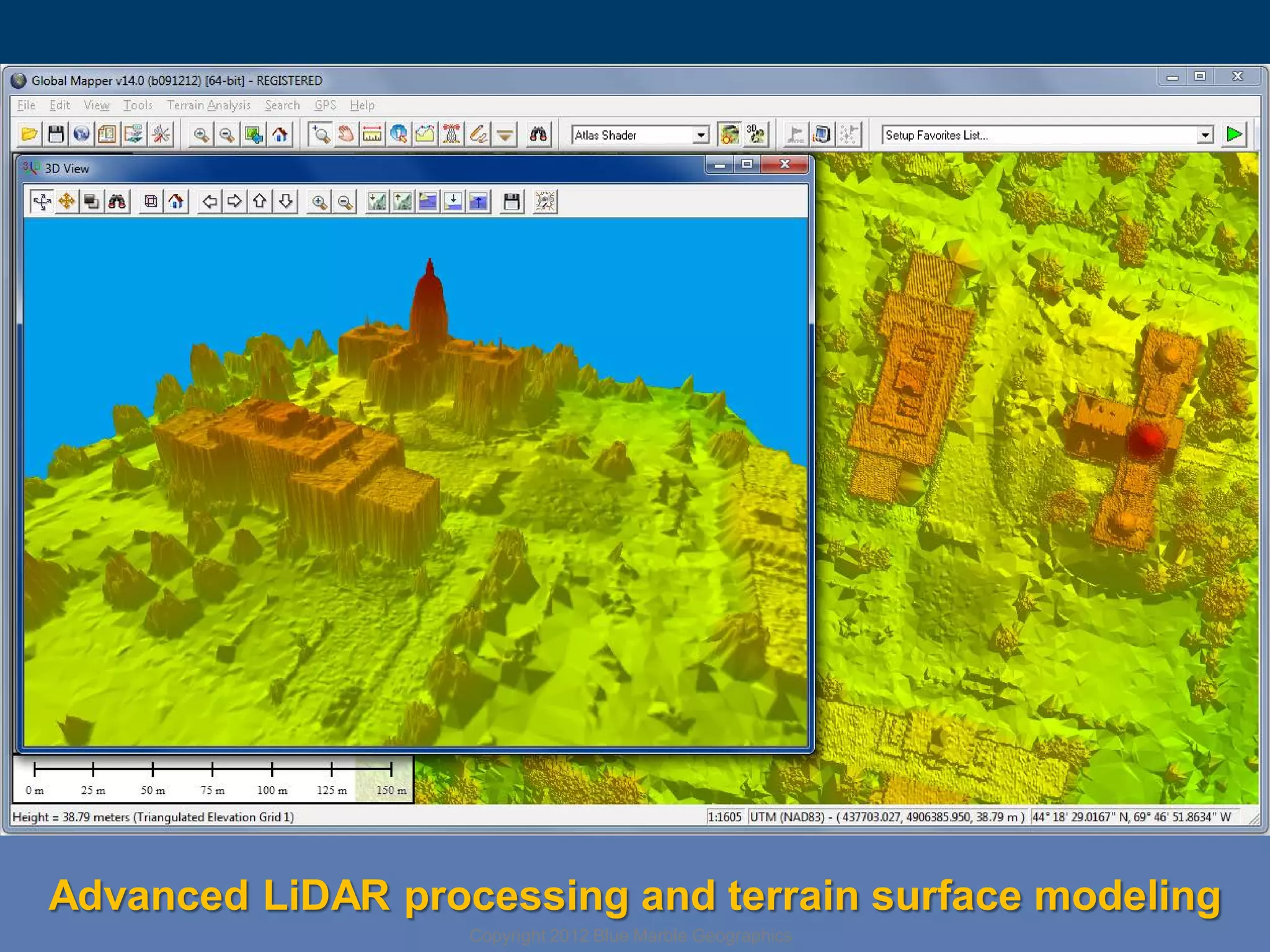Image resolution: width=1270 pixels, height=952 pixels.
Task: Select the Zoom tool with magnifier and plus
Action: (320, 134)
